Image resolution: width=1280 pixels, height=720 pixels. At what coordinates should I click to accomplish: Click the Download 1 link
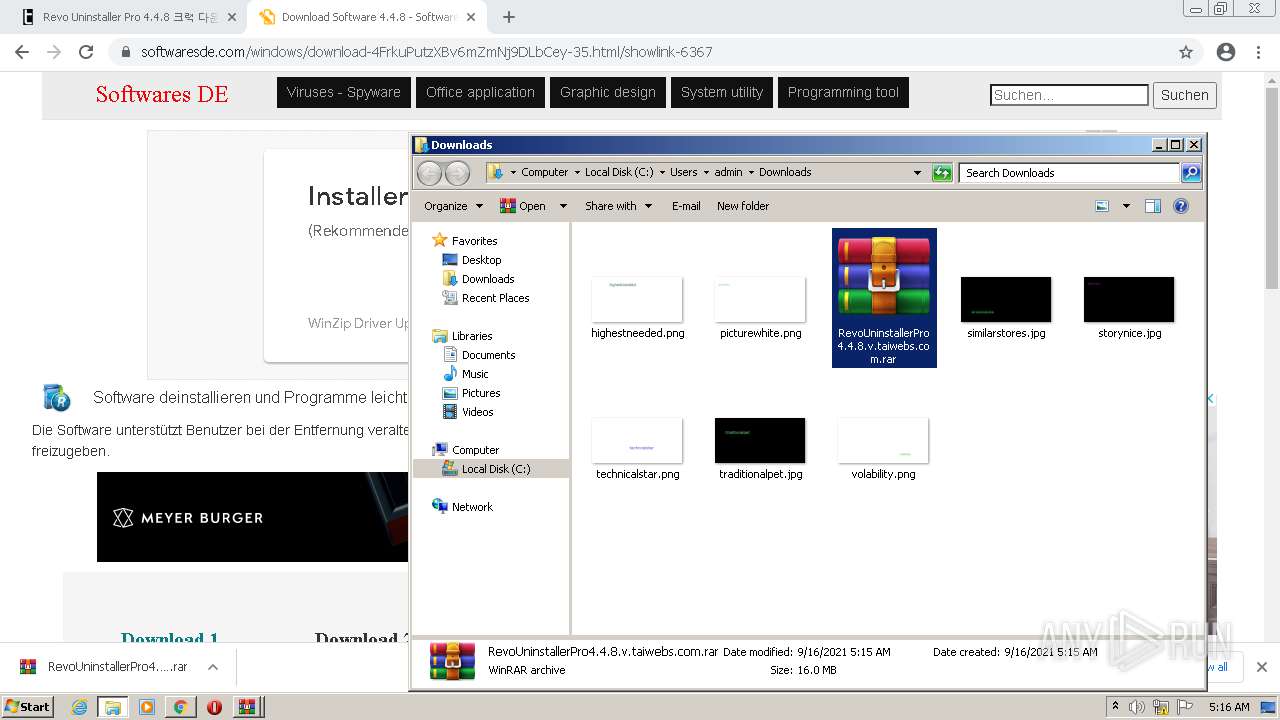(170, 638)
